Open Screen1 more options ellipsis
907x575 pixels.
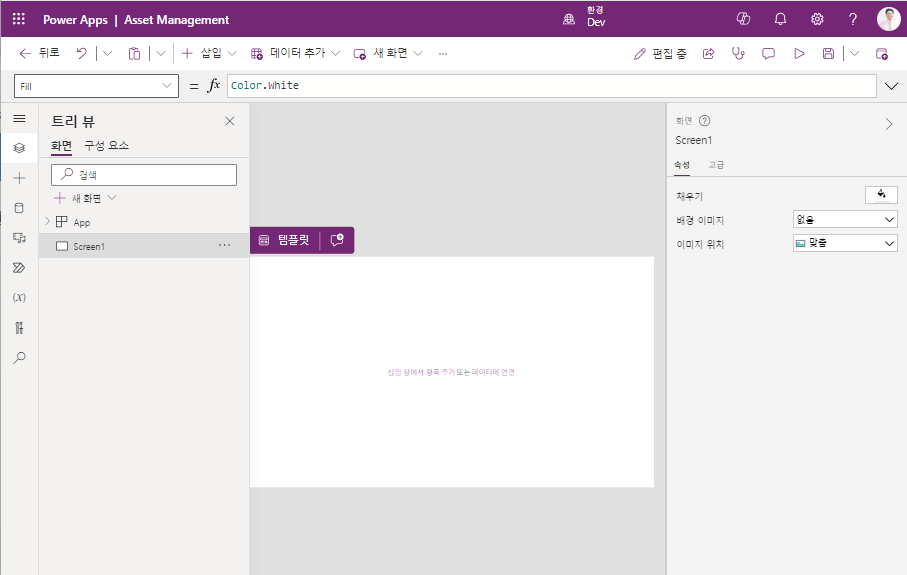pyautogui.click(x=224, y=246)
